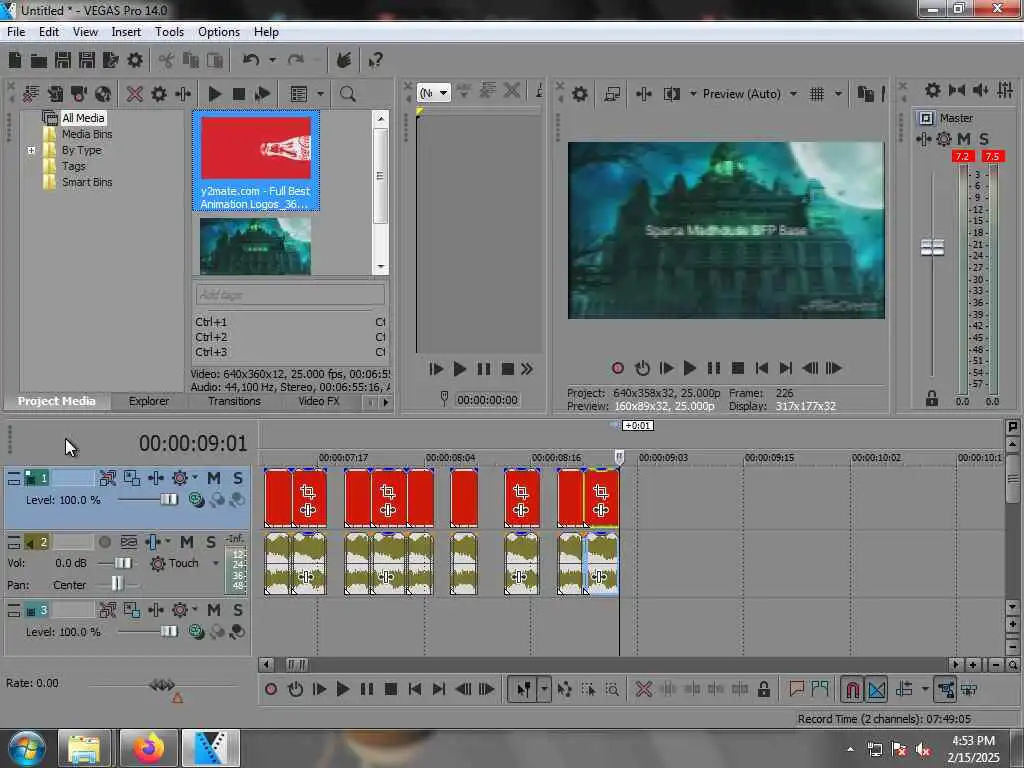Switch to the Explorer tab
Screen dimensions: 1024x768
click(x=149, y=401)
